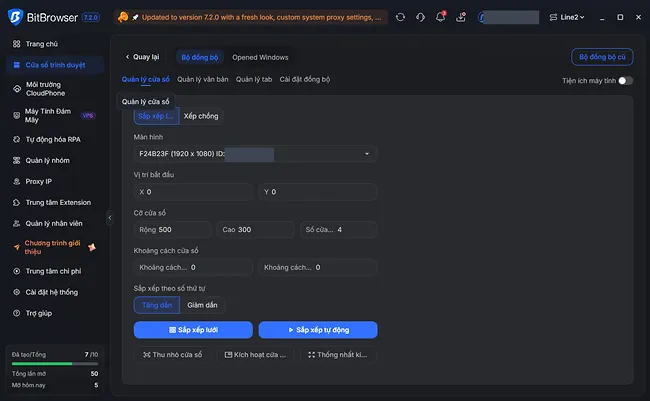Click second Khoảng cách spacing field
Viewport: 650px width, 401px height.
click(318, 267)
